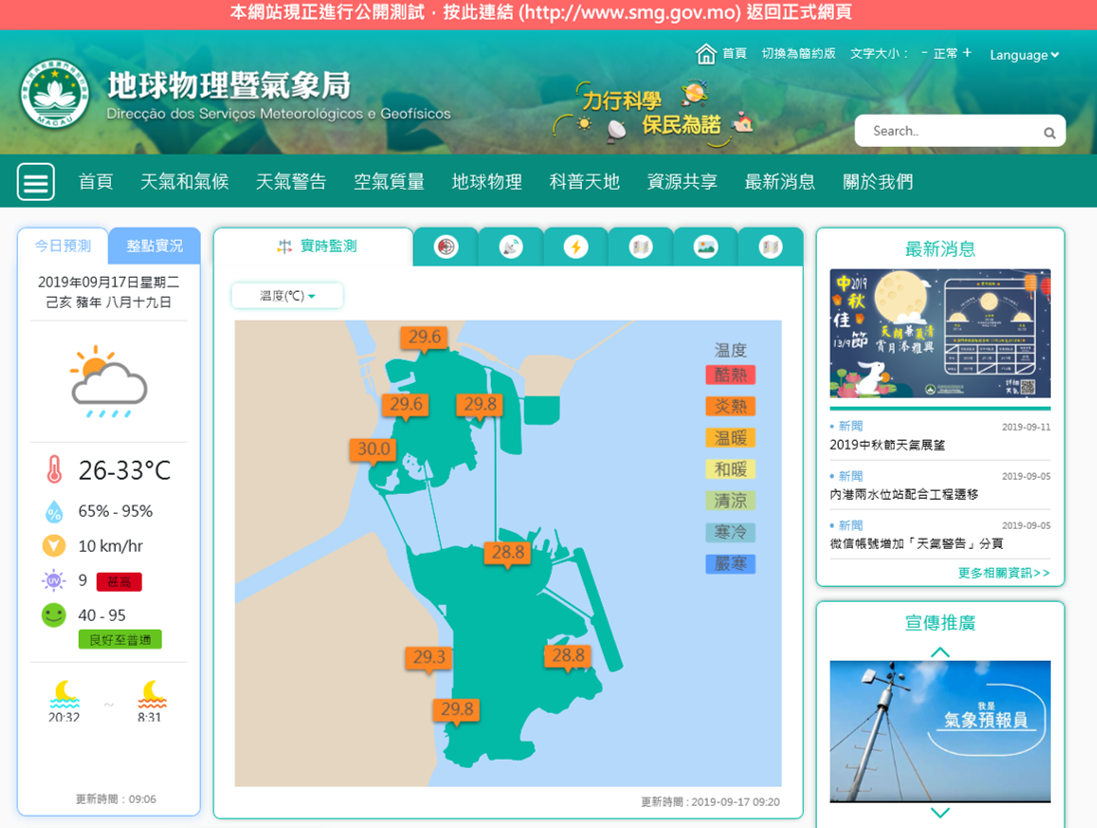Click the 更多相關資訊>> link

[x=1003, y=573]
